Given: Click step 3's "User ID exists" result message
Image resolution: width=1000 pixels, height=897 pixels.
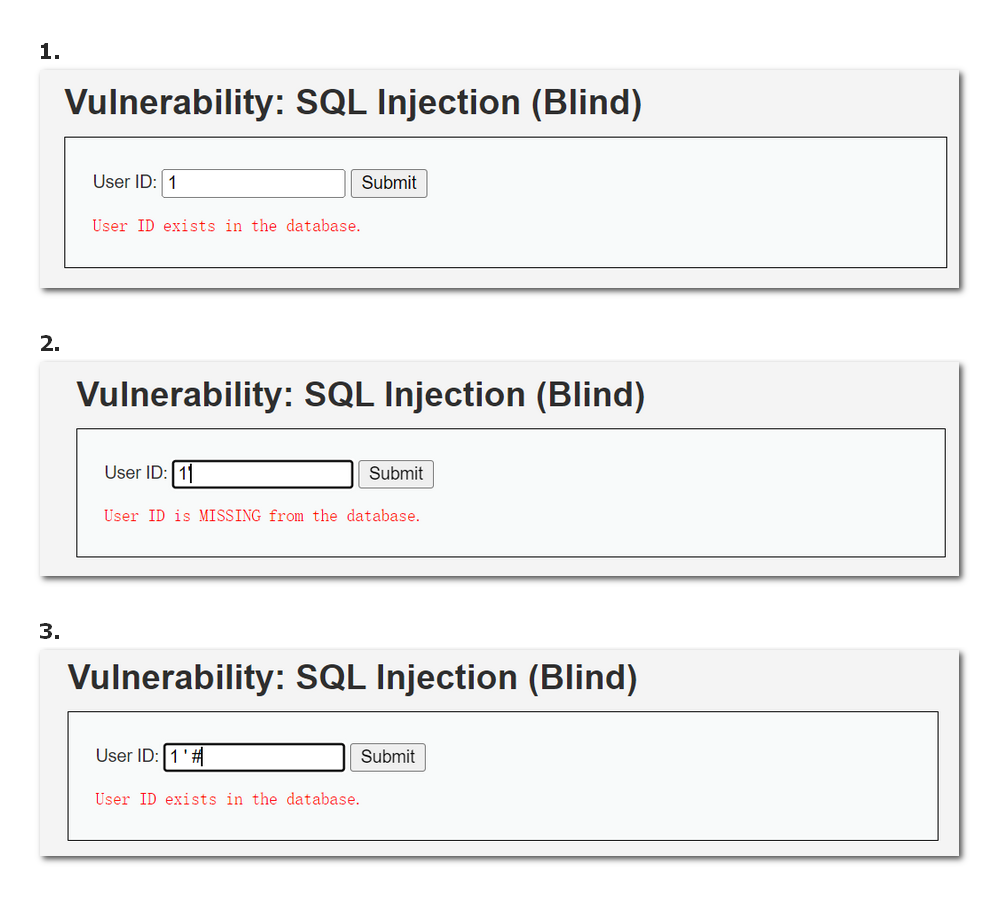Looking at the screenshot, I should (227, 799).
